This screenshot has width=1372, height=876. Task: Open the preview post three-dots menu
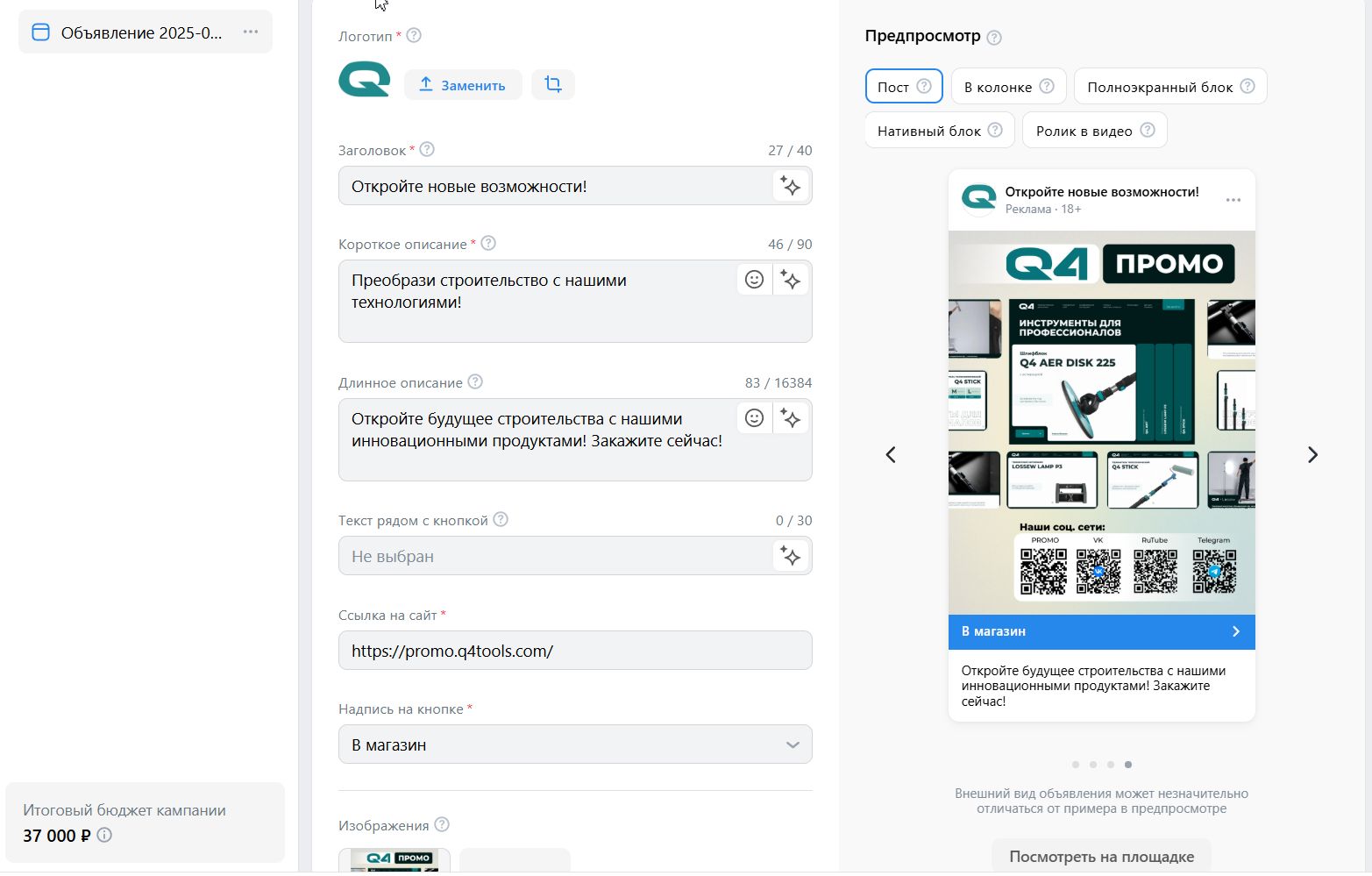(x=1233, y=200)
